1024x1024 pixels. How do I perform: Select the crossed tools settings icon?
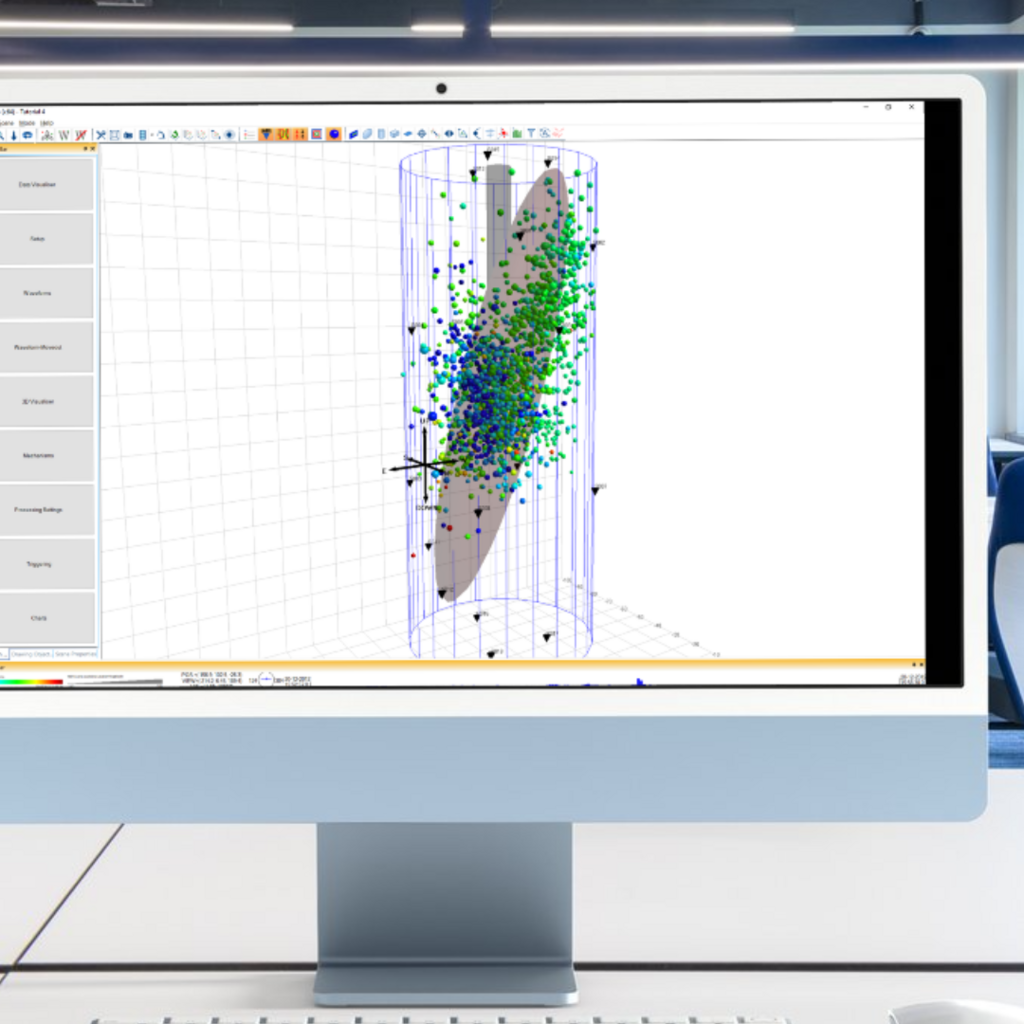[100, 135]
